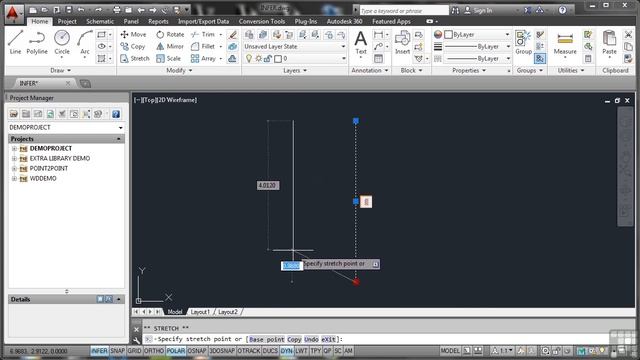Expand the POINT2POINT project tree
The width and height of the screenshot is (640, 360).
14,169
